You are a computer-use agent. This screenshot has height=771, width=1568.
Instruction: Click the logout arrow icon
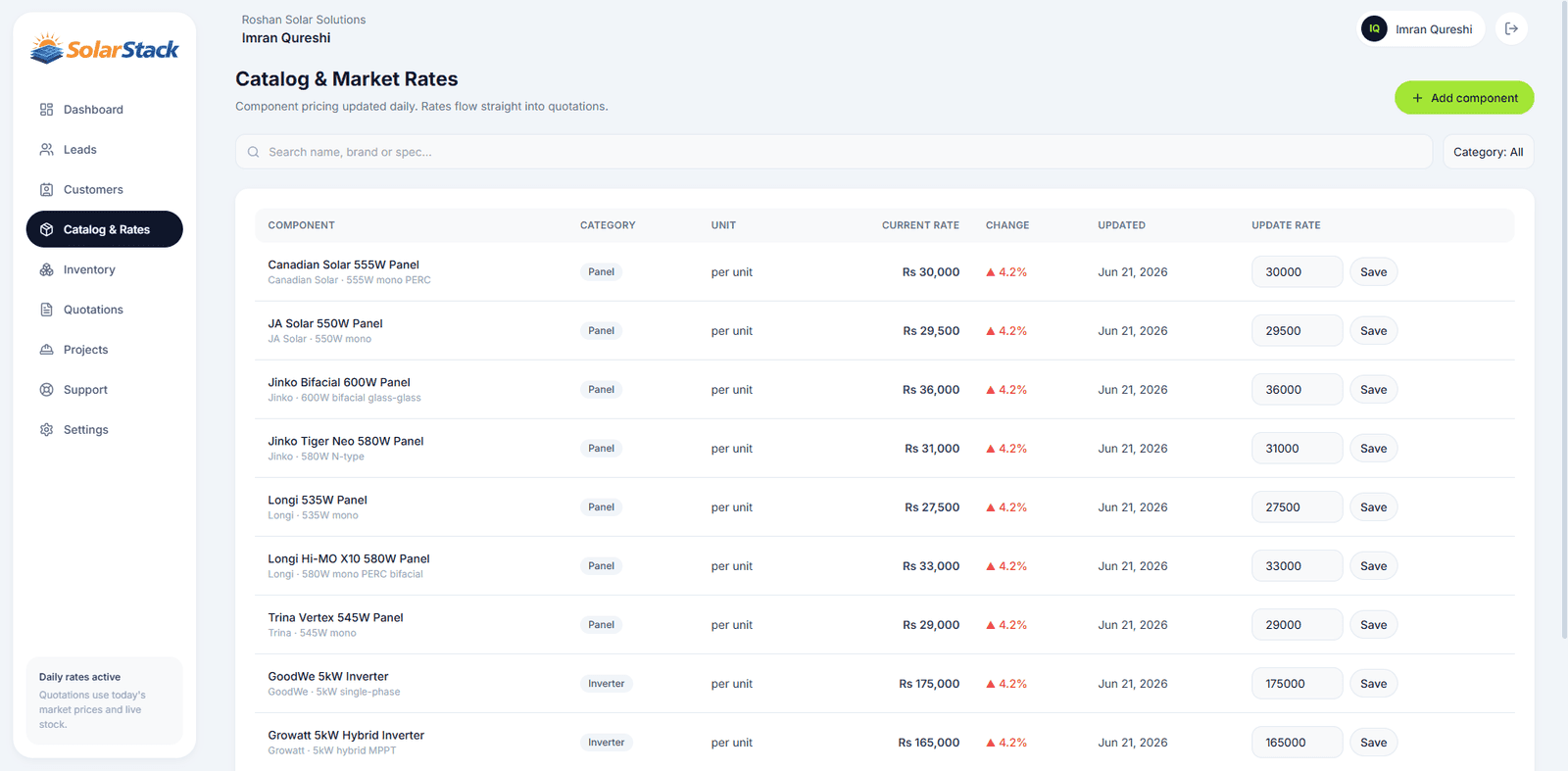click(x=1511, y=28)
